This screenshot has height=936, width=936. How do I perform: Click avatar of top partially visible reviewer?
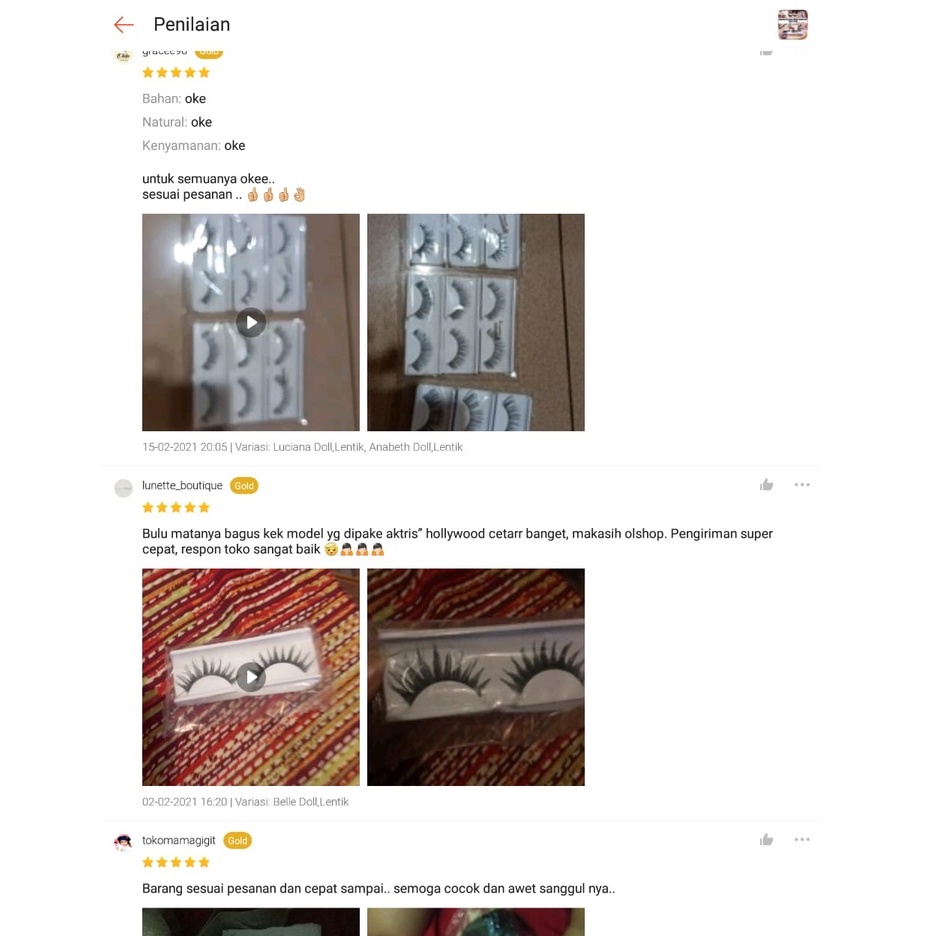[x=123, y=56]
